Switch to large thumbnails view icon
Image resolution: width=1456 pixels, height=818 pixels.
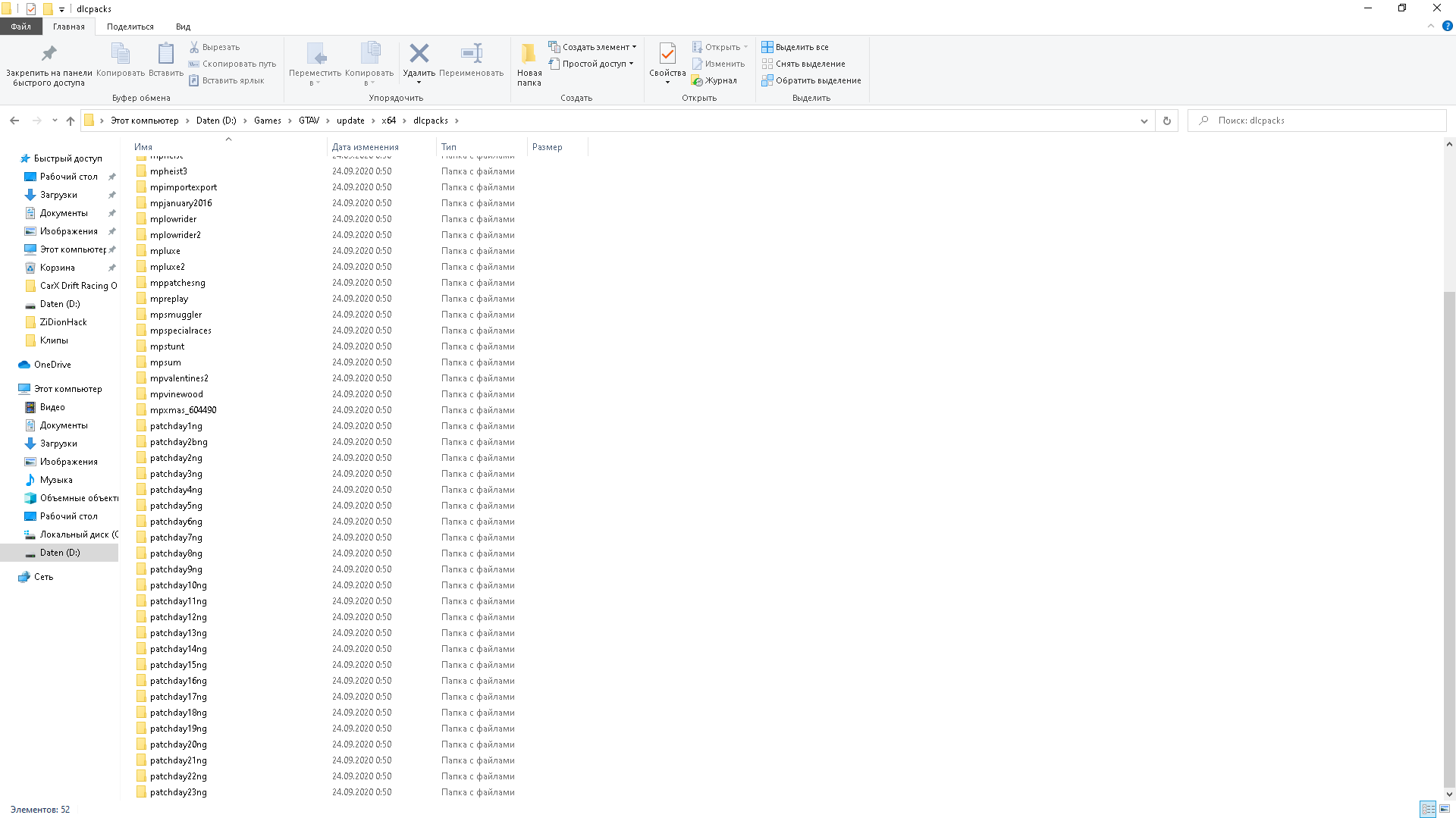click(1445, 809)
